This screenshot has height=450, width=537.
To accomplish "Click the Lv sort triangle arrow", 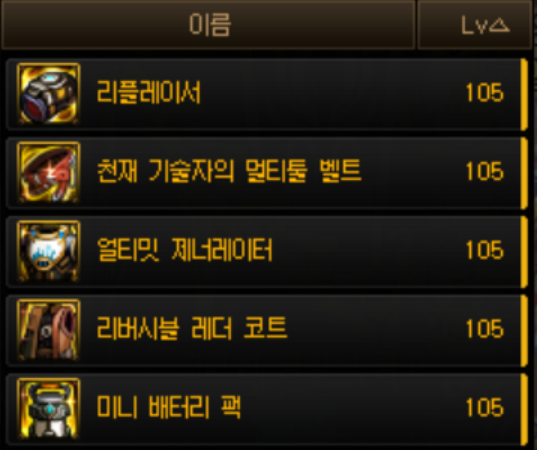I will click(499, 26).
